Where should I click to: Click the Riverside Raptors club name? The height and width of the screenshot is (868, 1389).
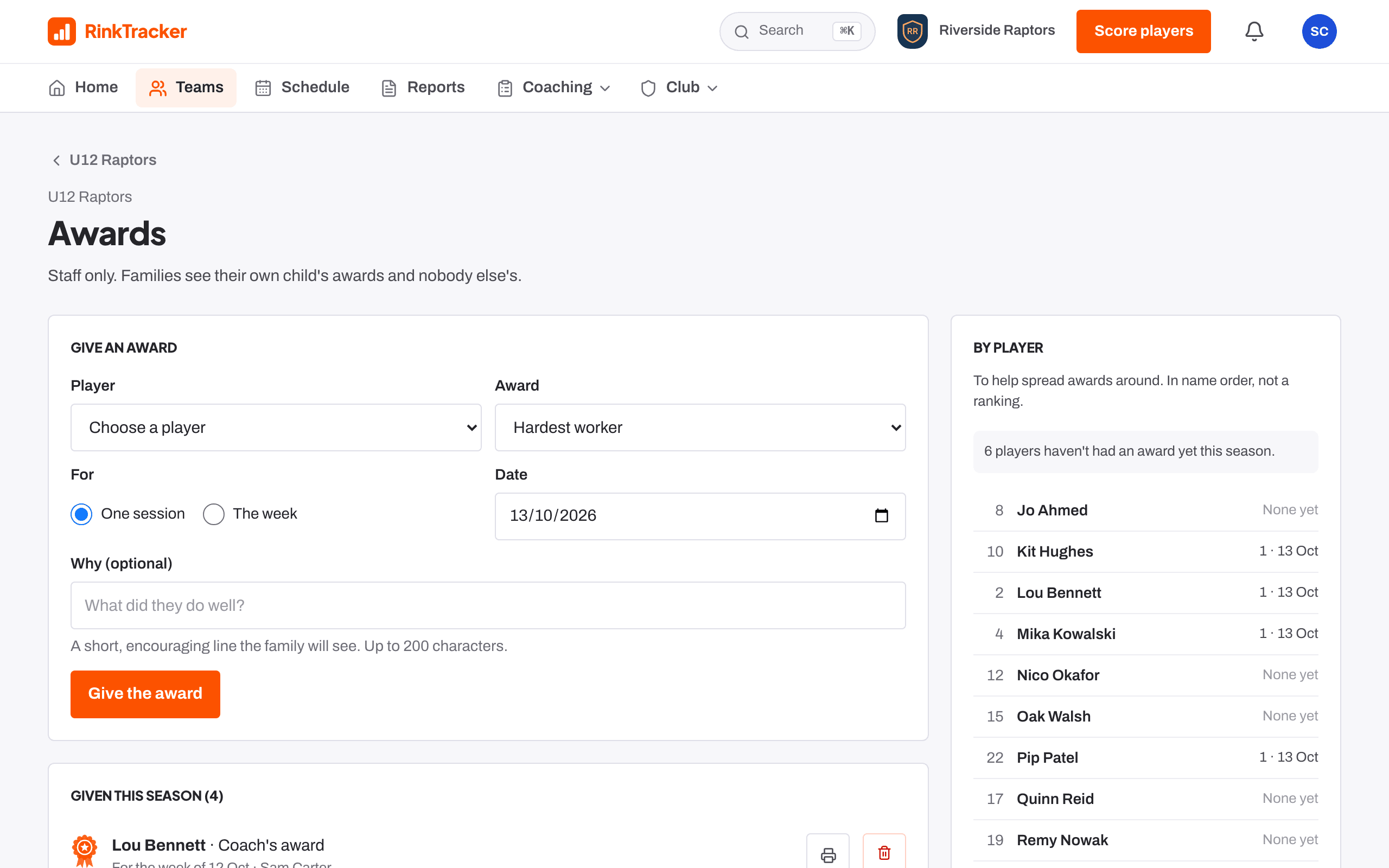point(996,30)
